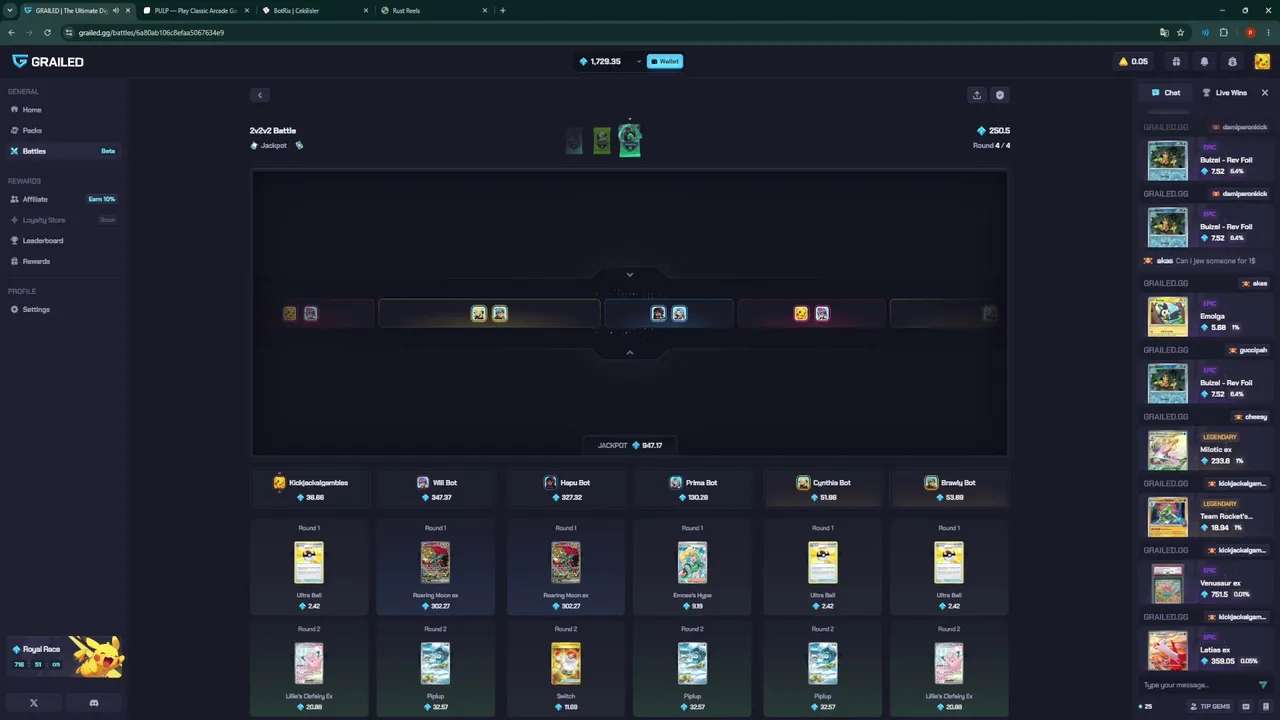Share the battle with the share icon
Viewport: 1280px width, 720px height.
[977, 95]
